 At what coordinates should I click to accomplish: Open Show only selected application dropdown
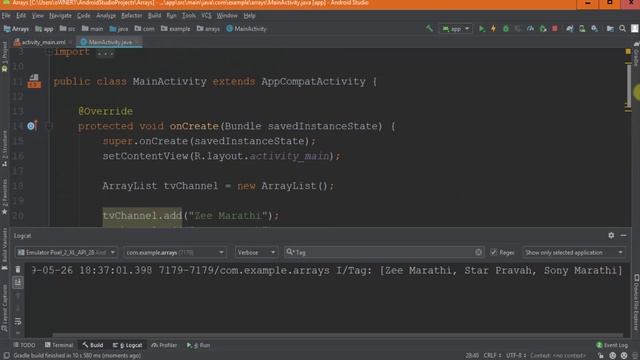(x=573, y=252)
